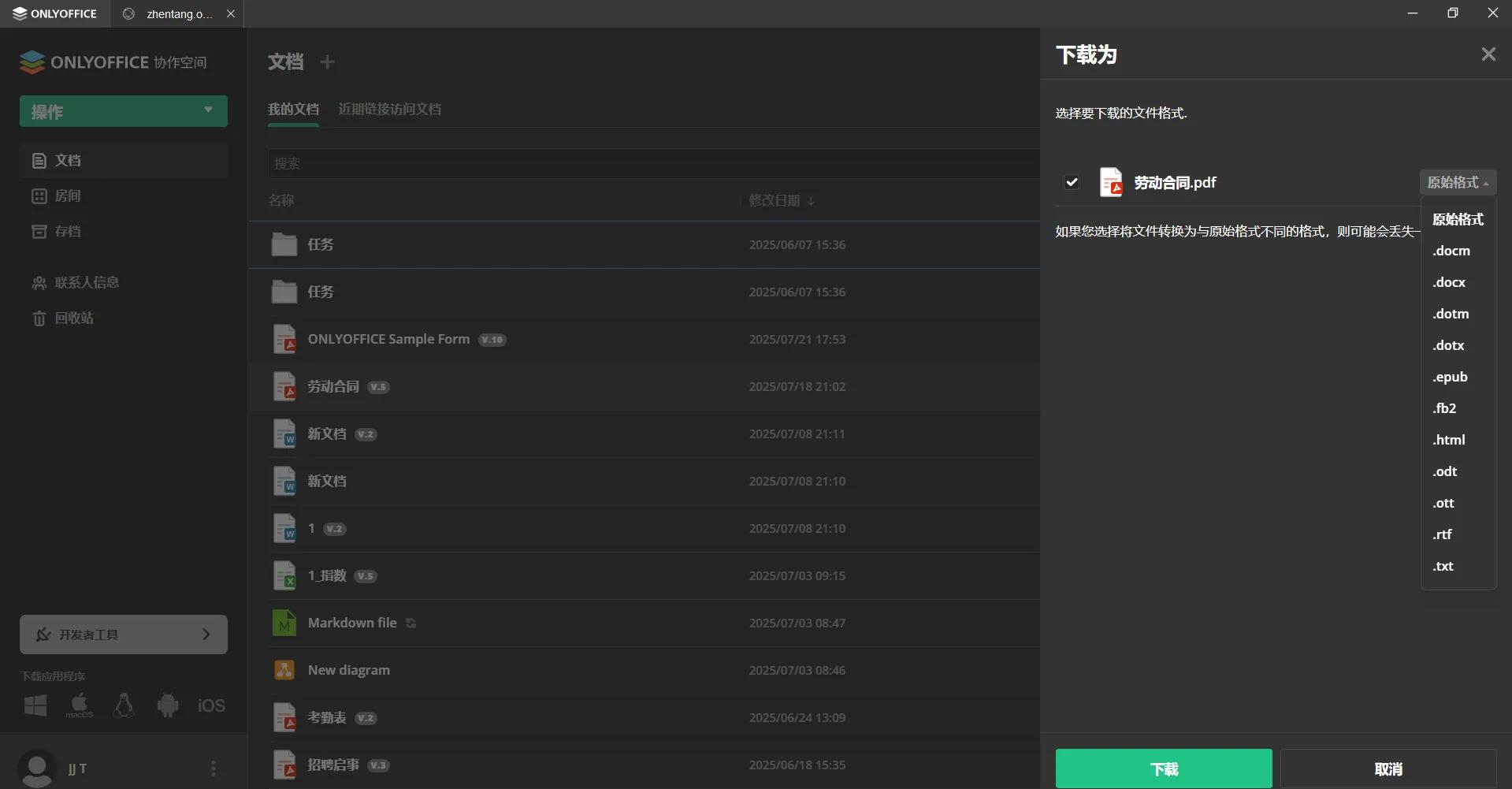Switch to the 我的文档 tab
This screenshot has height=789, width=1512.
(293, 109)
